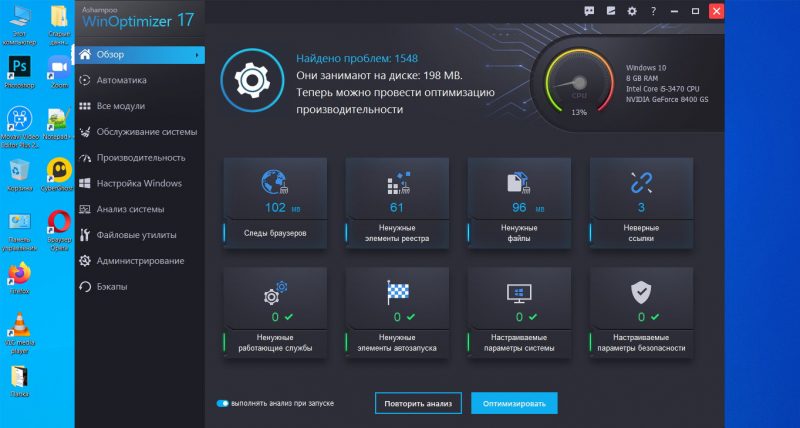Open the Ненужные файлы 96 MB tile
The image size is (800, 428).
tap(518, 205)
